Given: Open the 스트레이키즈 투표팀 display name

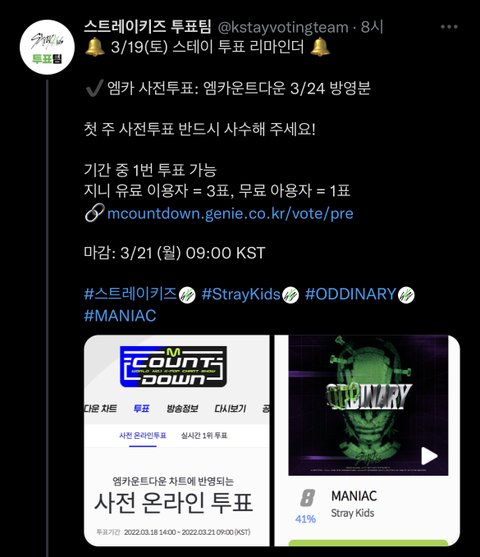Looking at the screenshot, I should click(x=148, y=26).
